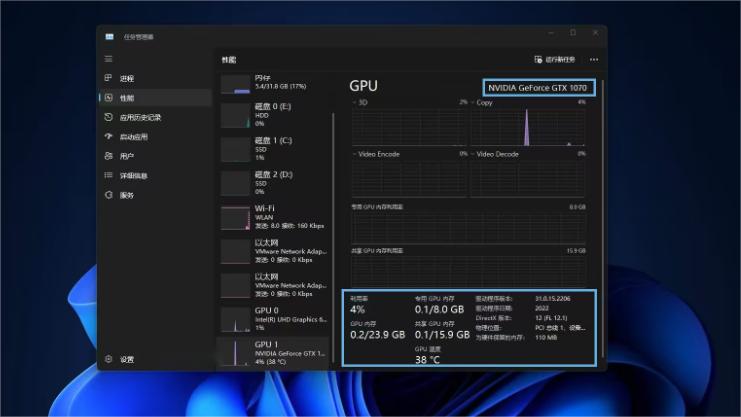Click the GPU heading text
741x417 pixels.
(363, 86)
